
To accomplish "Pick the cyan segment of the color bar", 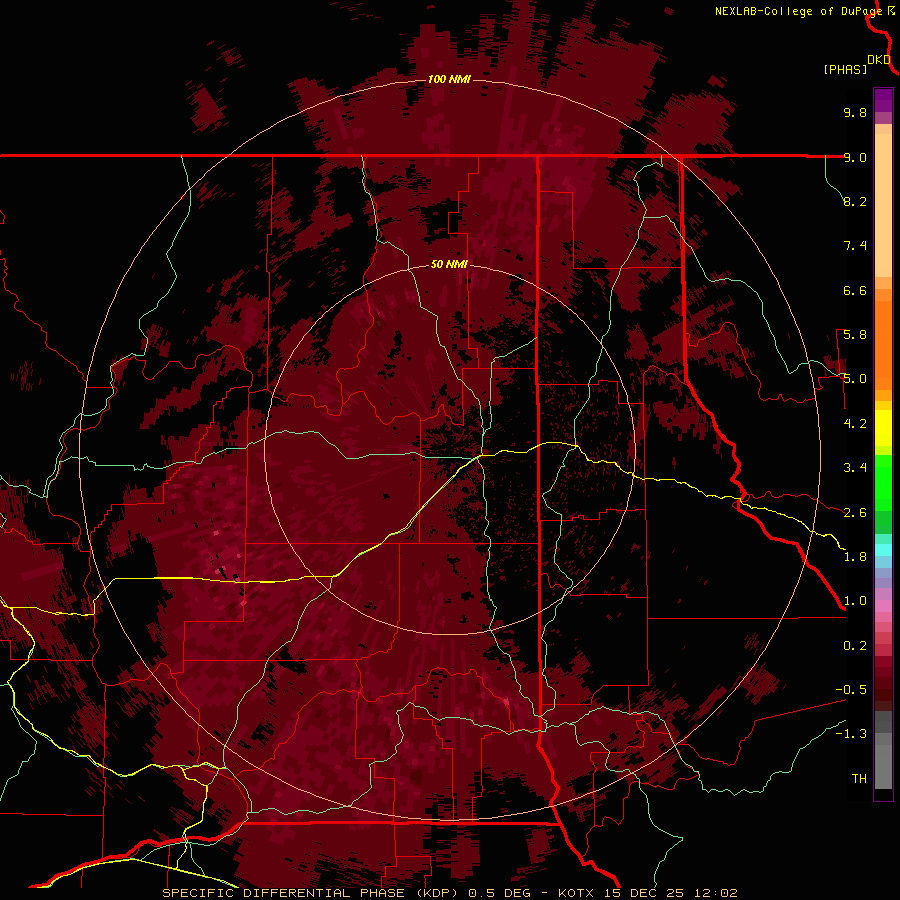I will [x=883, y=549].
